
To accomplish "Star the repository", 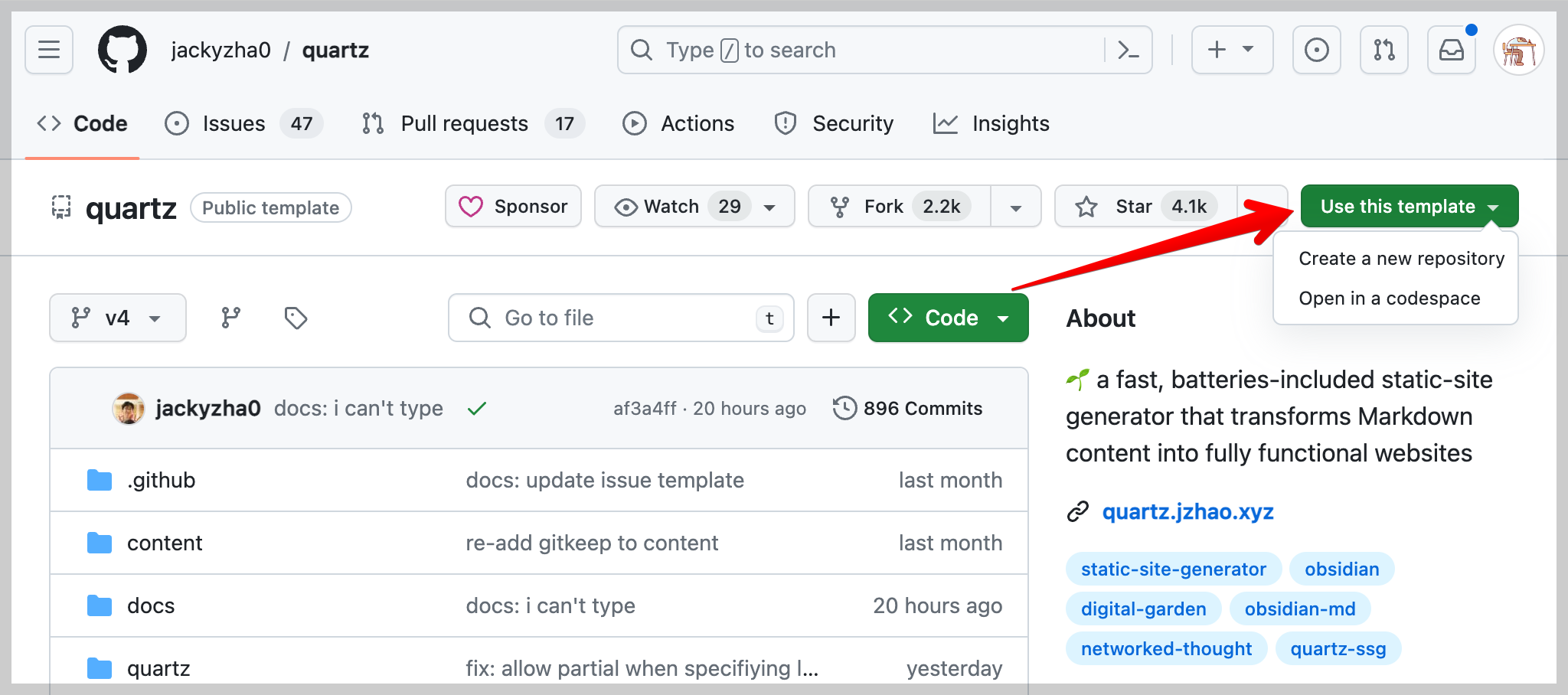I will coord(1145,207).
